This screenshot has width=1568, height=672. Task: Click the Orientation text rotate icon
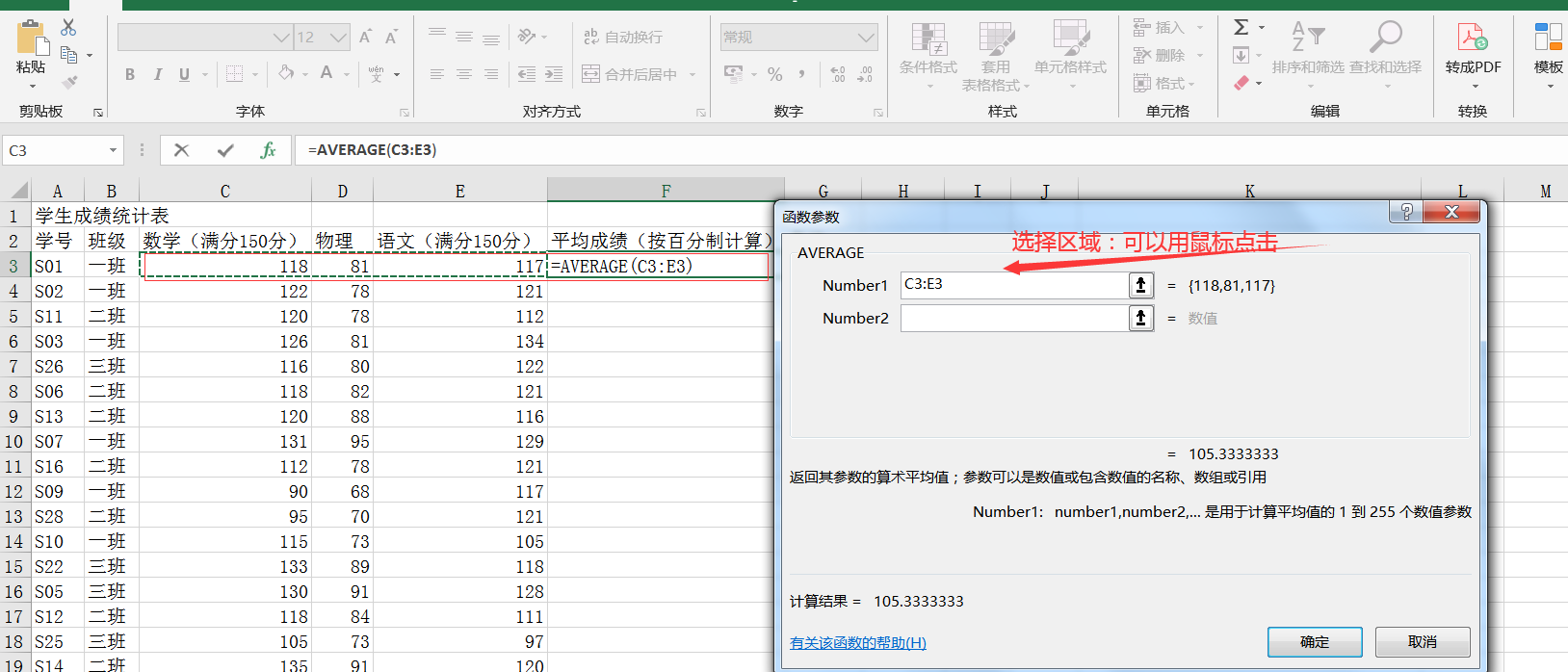527,37
